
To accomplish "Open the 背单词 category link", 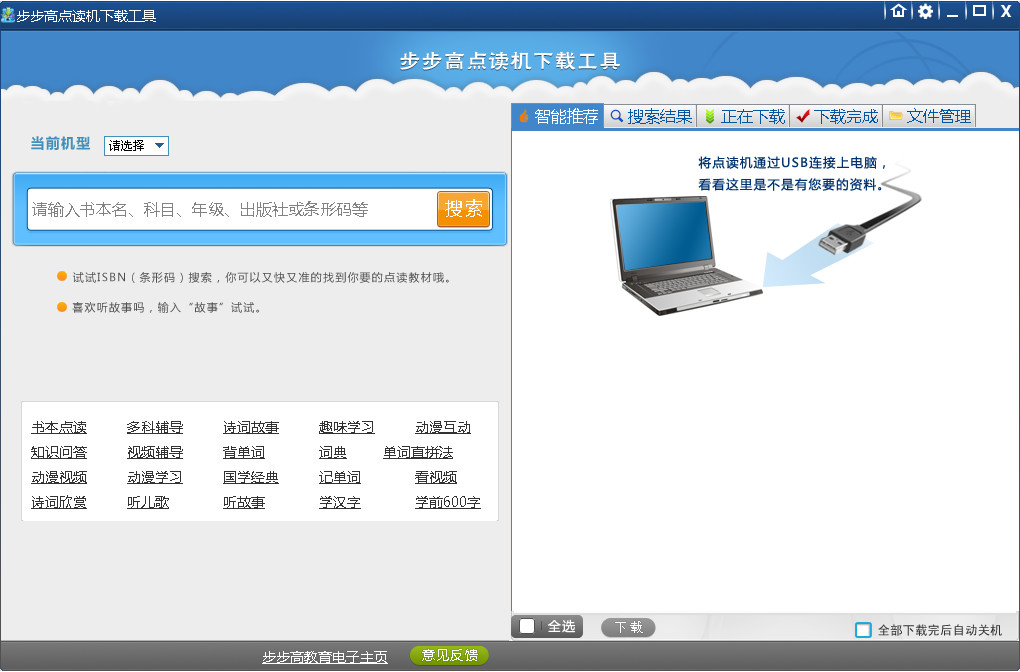I will [x=243, y=452].
